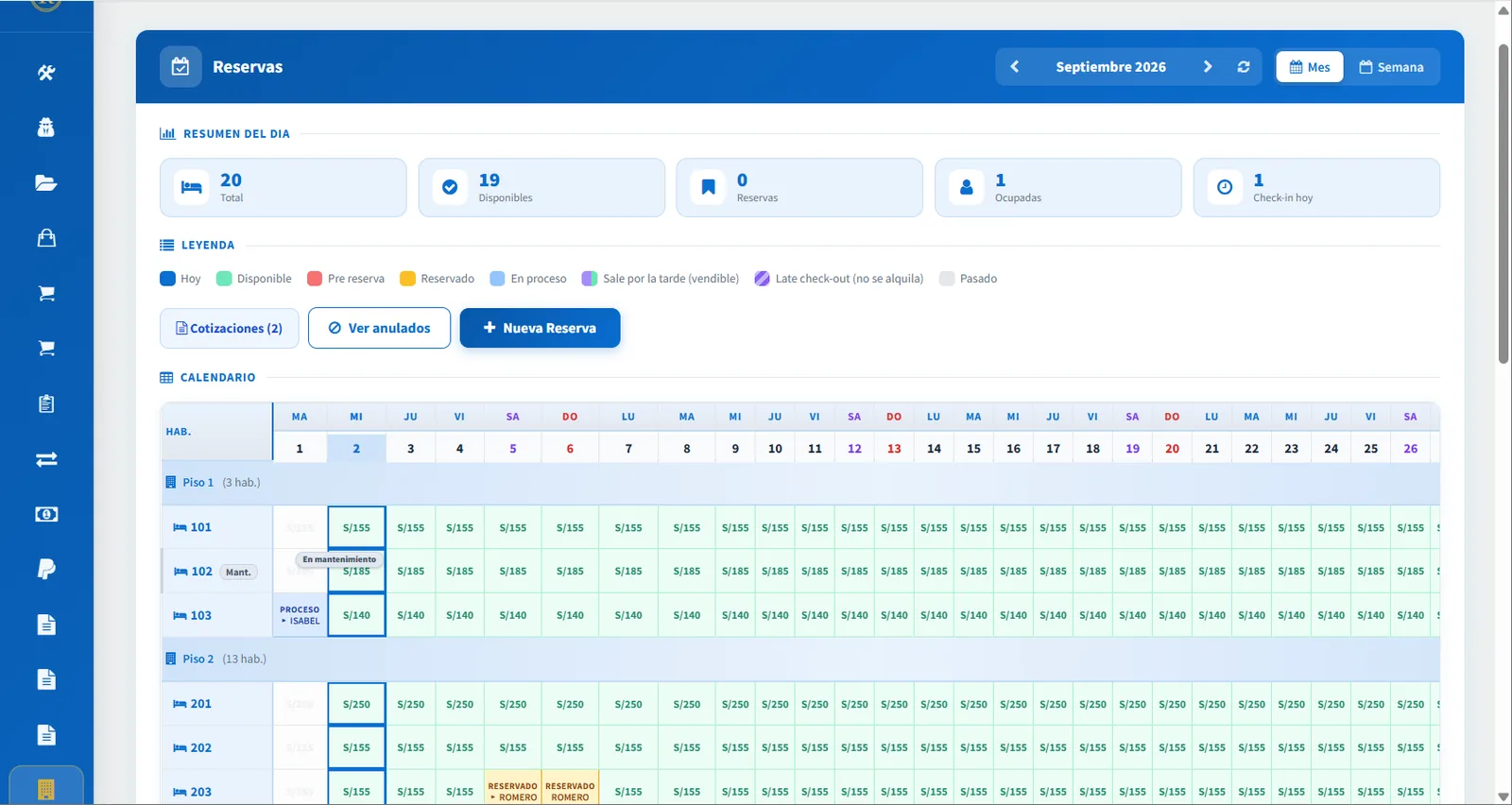Click the table icon next to Calendario
Screen dimensions: 1512x805
click(166, 378)
